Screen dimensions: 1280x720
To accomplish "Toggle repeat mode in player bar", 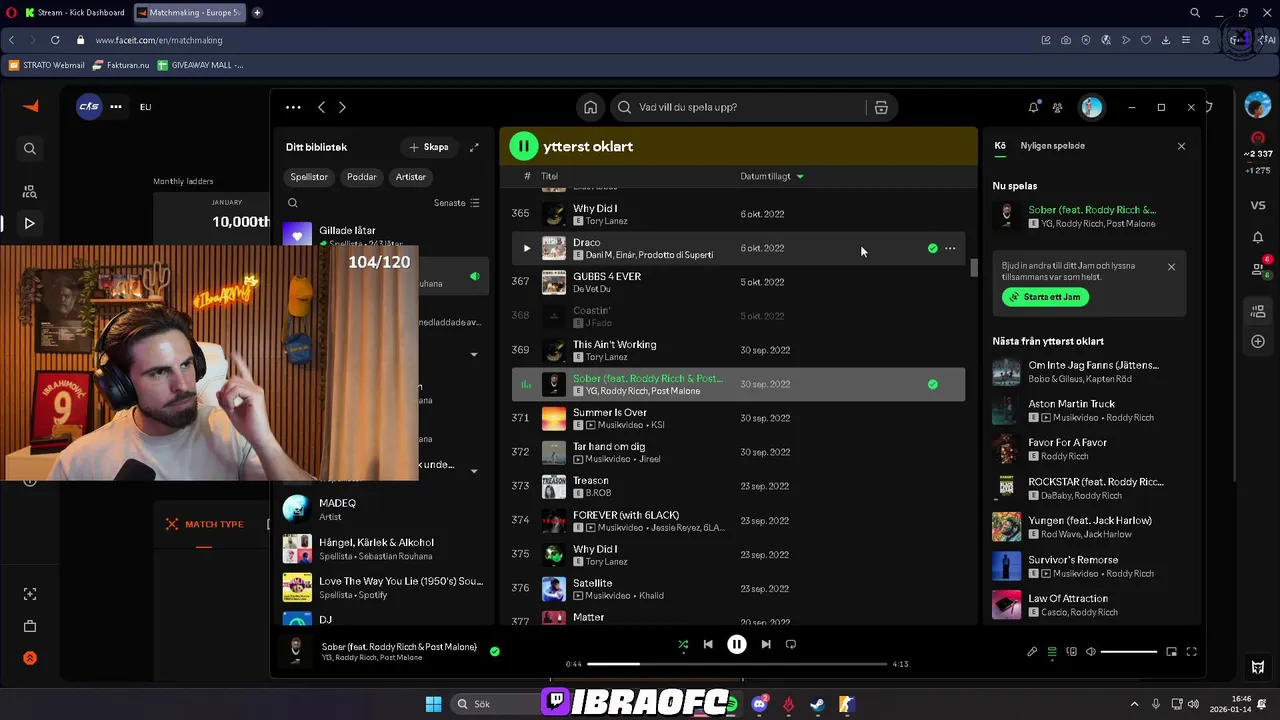I will coord(791,645).
